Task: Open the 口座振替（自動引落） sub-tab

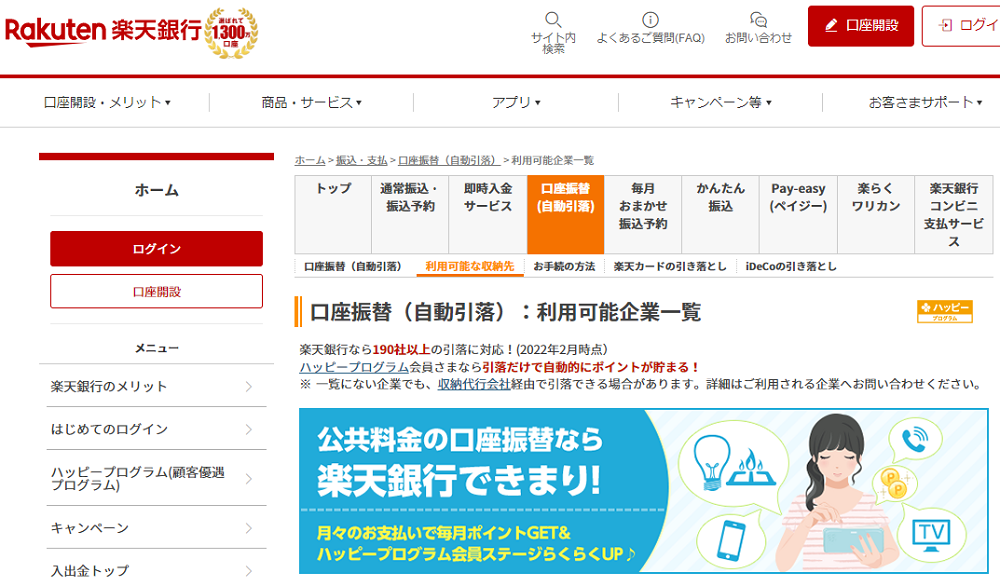Action: [355, 267]
